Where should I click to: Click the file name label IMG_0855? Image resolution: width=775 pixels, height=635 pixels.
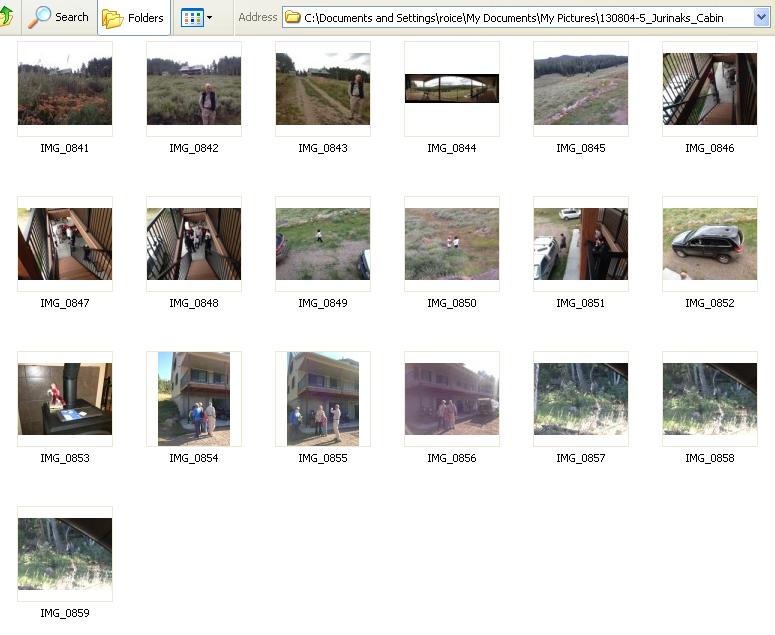click(323, 458)
